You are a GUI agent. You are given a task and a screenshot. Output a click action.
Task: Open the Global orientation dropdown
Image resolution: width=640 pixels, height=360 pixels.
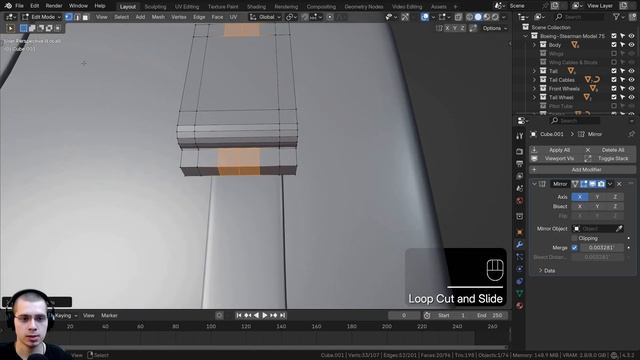265,17
